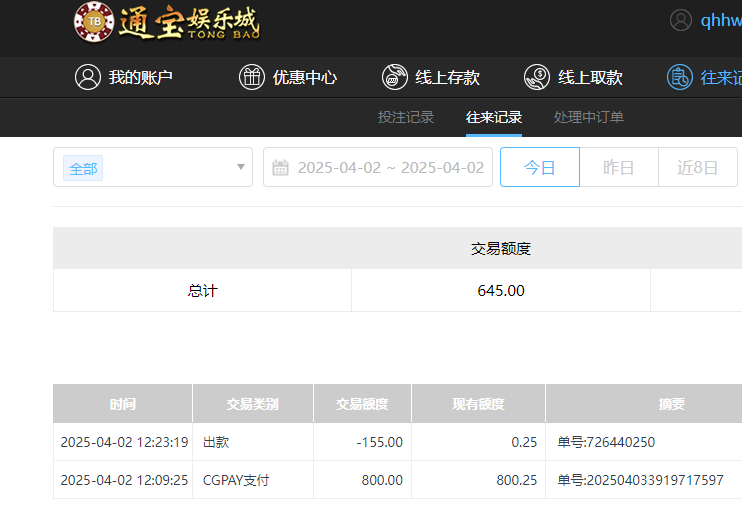This screenshot has width=742, height=511.
Task: Click the username qhhw link
Action: [720, 21]
